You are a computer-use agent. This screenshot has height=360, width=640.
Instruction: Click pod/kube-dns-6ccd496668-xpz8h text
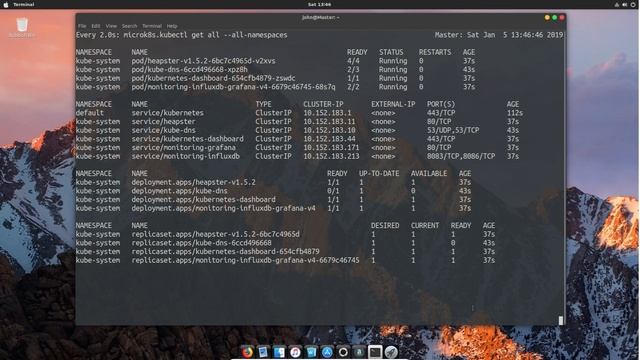tap(189, 70)
